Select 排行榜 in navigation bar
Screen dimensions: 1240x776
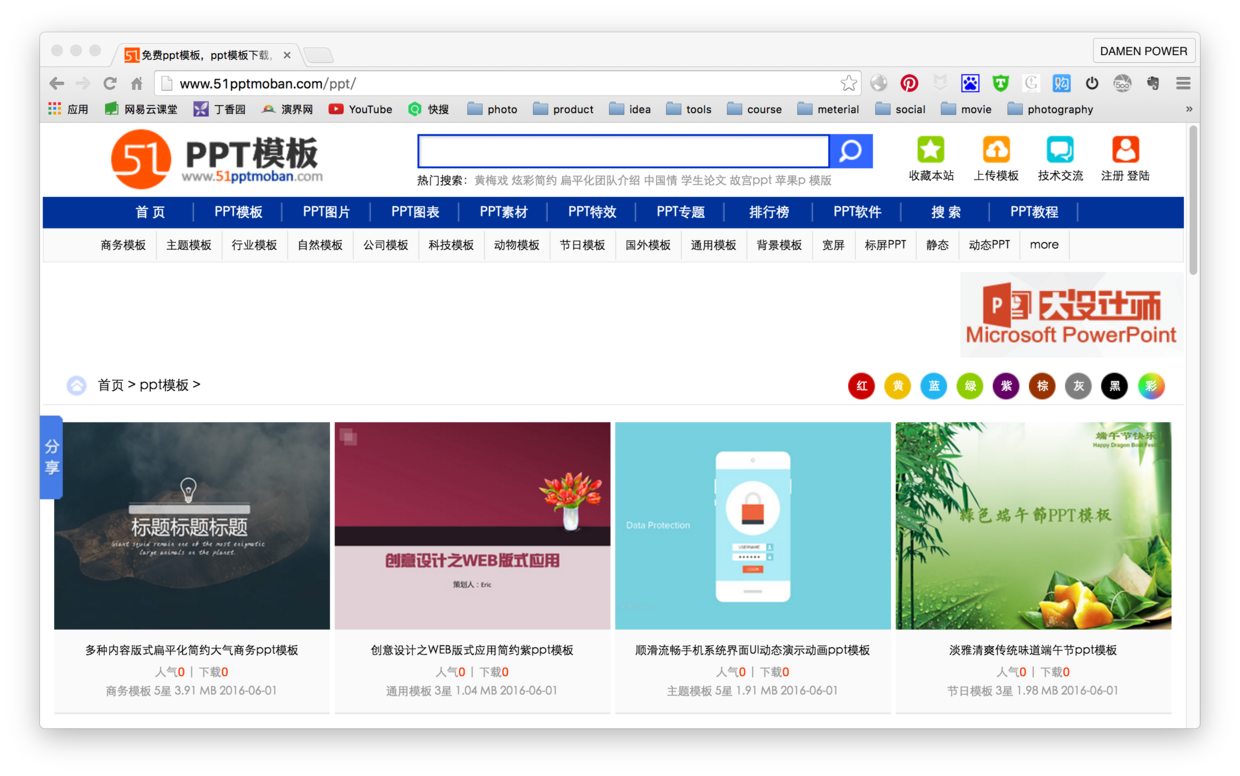769,212
